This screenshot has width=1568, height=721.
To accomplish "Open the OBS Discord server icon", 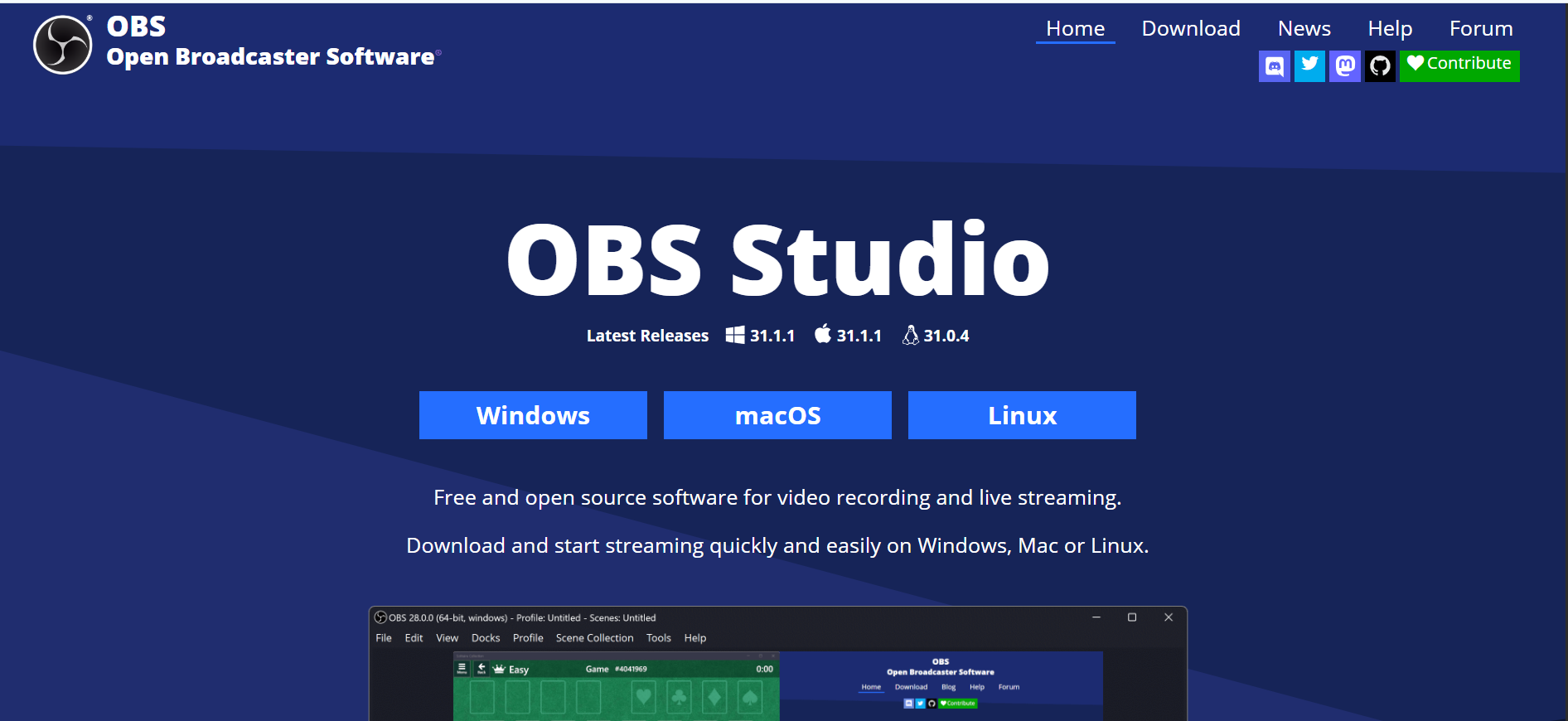I will pos(1275,65).
